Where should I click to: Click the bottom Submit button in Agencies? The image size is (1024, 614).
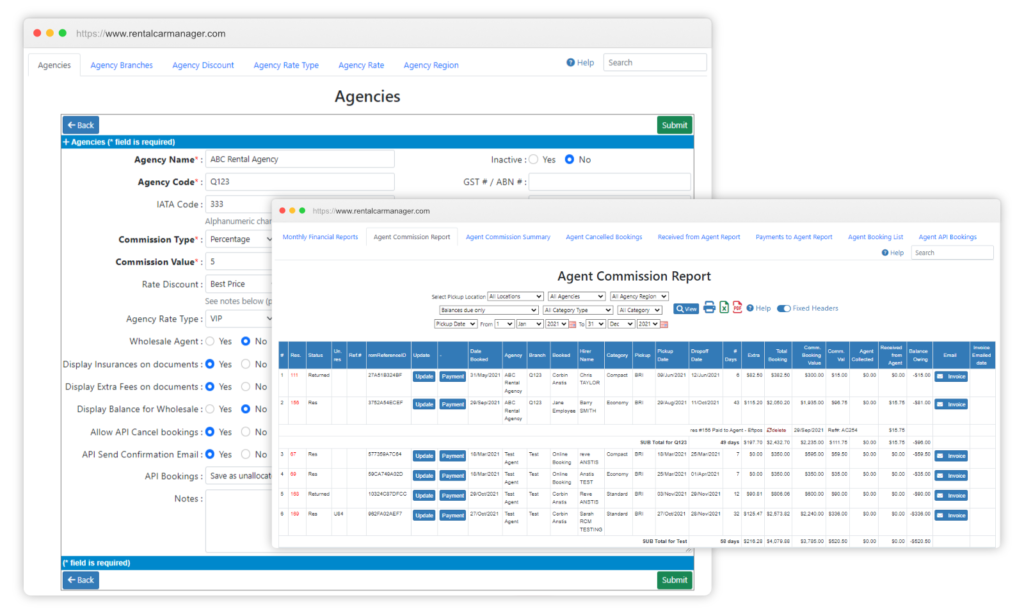[x=675, y=580]
